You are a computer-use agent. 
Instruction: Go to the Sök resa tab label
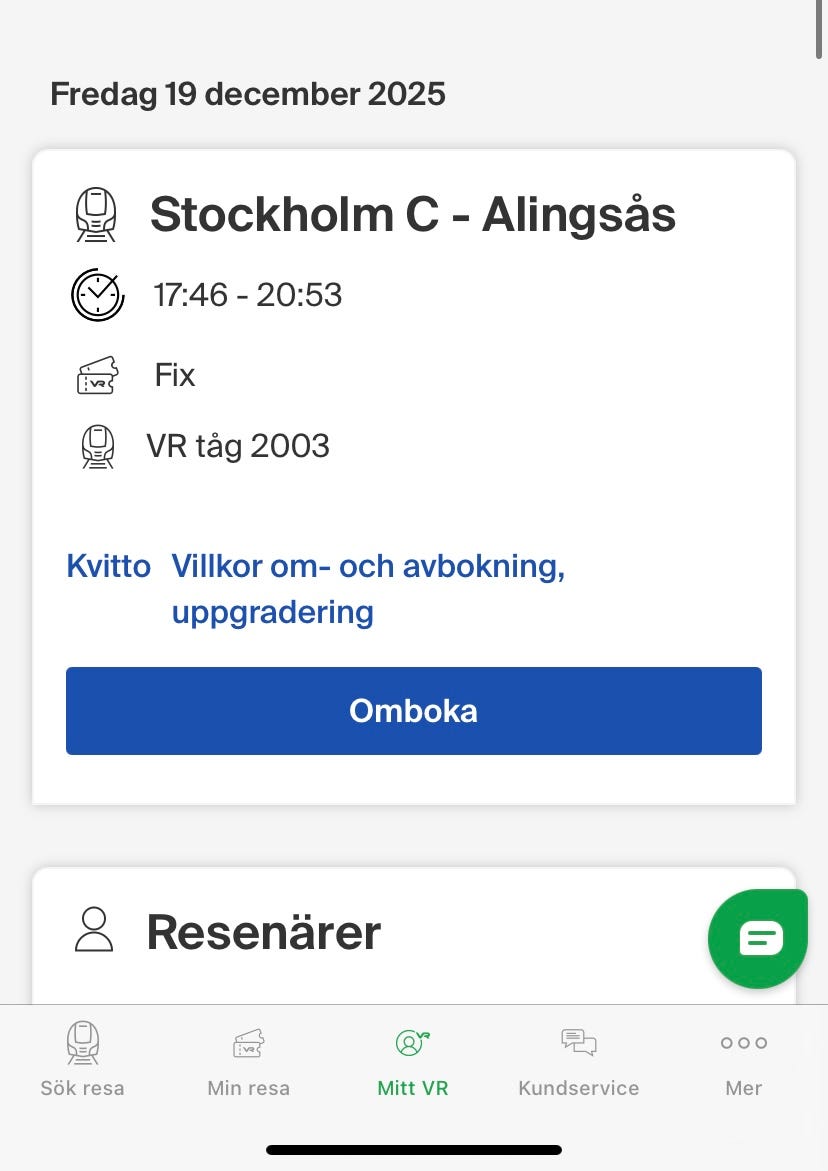(x=82, y=1088)
